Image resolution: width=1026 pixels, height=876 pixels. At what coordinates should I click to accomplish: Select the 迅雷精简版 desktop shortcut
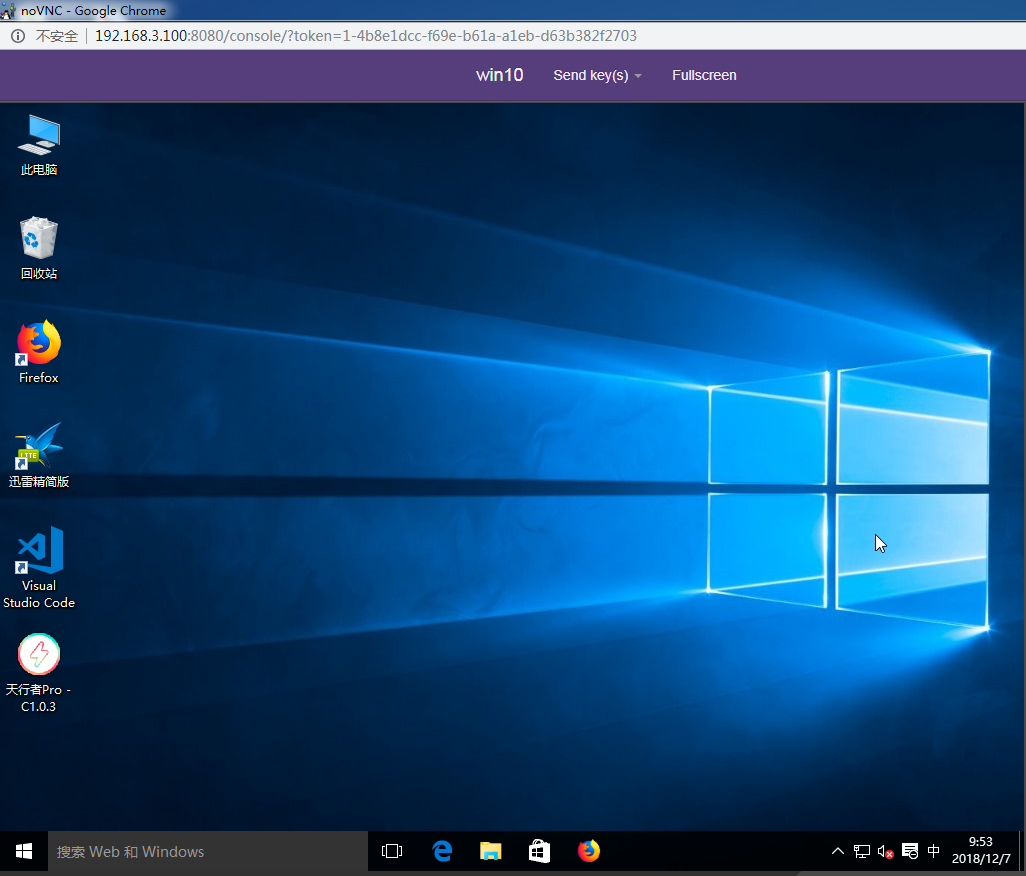click(x=39, y=455)
